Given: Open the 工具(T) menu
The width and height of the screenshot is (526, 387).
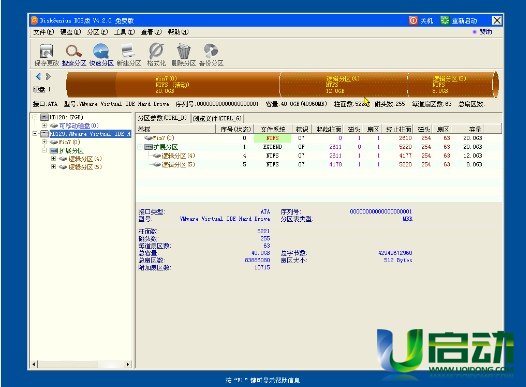Looking at the screenshot, I should [124, 32].
